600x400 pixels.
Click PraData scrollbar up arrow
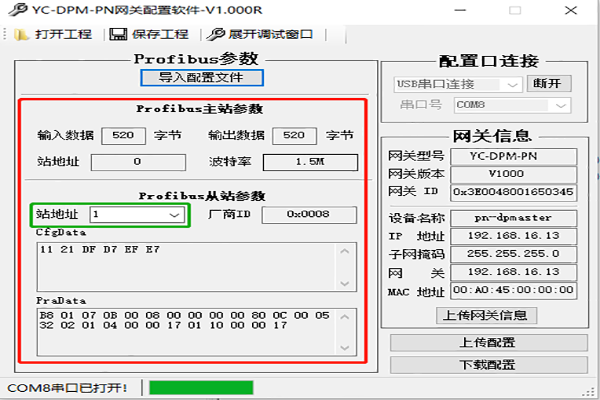coord(345,317)
